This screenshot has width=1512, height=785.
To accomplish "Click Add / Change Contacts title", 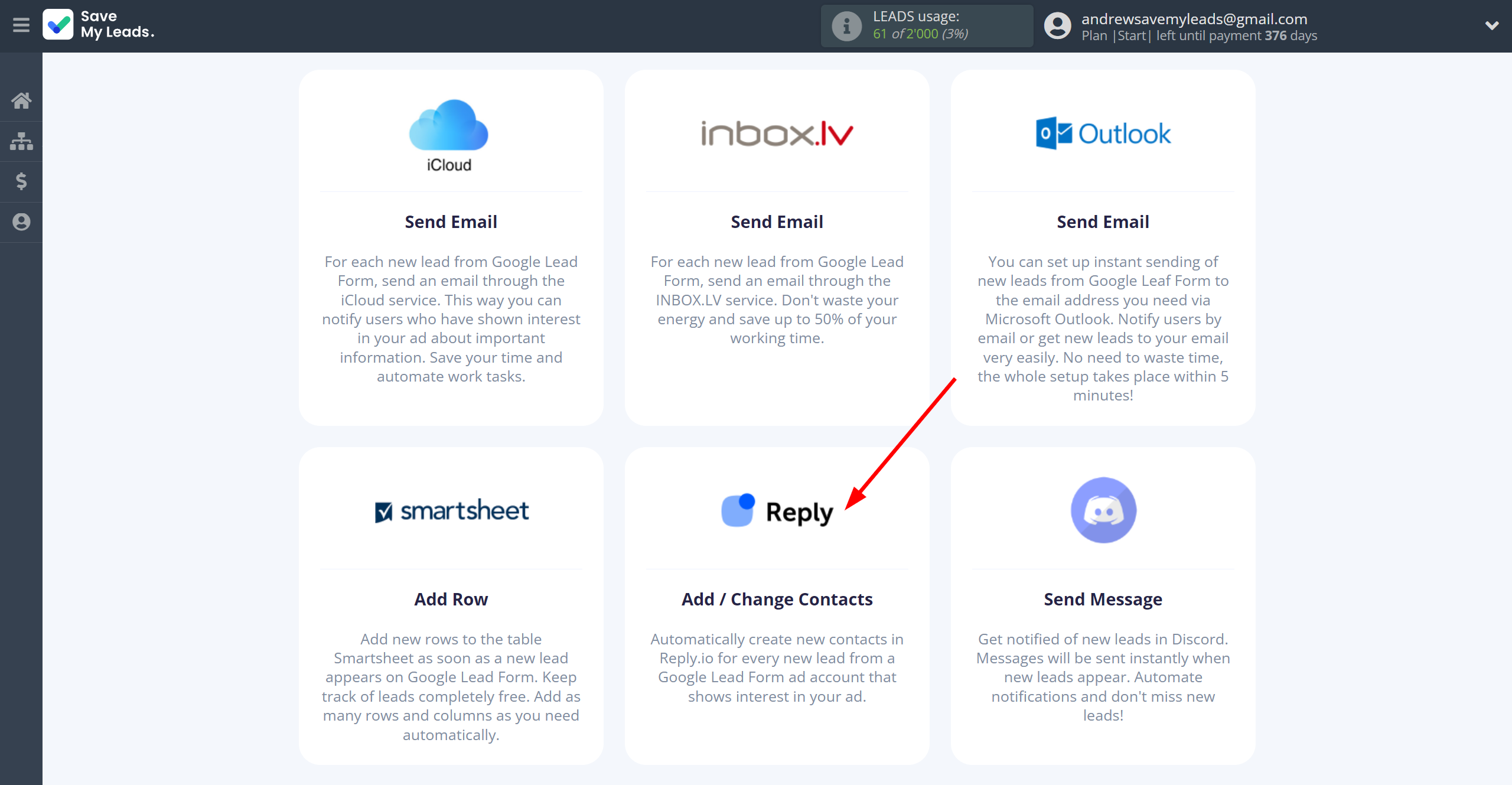I will point(777,600).
